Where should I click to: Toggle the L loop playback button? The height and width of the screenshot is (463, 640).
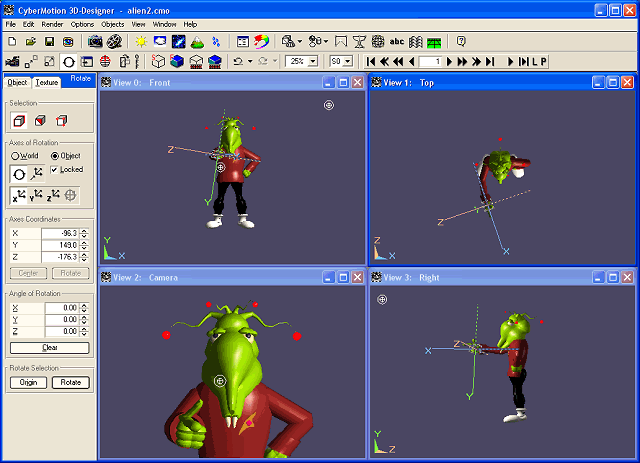tap(534, 62)
